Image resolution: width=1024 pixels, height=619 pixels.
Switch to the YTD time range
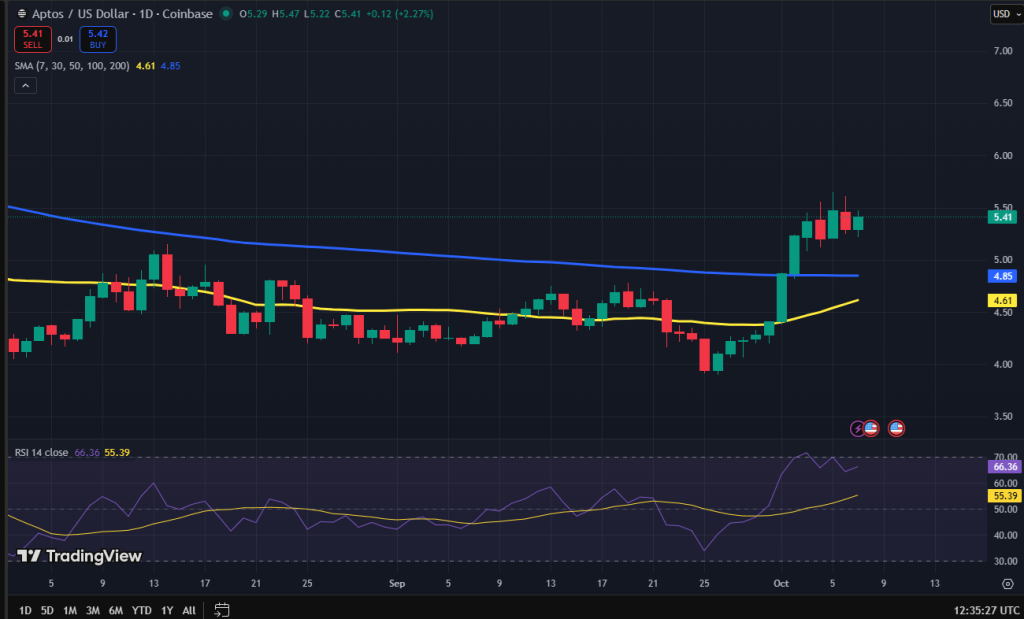[142, 611]
